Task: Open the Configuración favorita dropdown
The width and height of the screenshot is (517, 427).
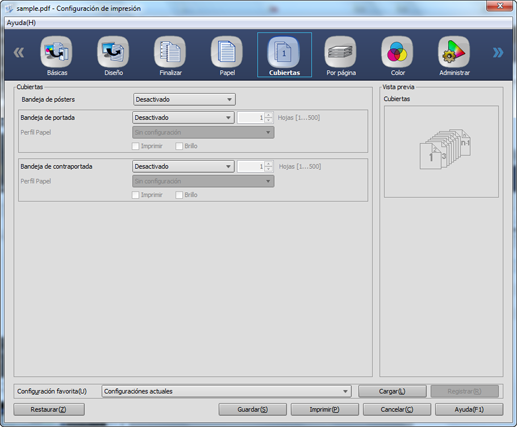Action: coord(226,391)
